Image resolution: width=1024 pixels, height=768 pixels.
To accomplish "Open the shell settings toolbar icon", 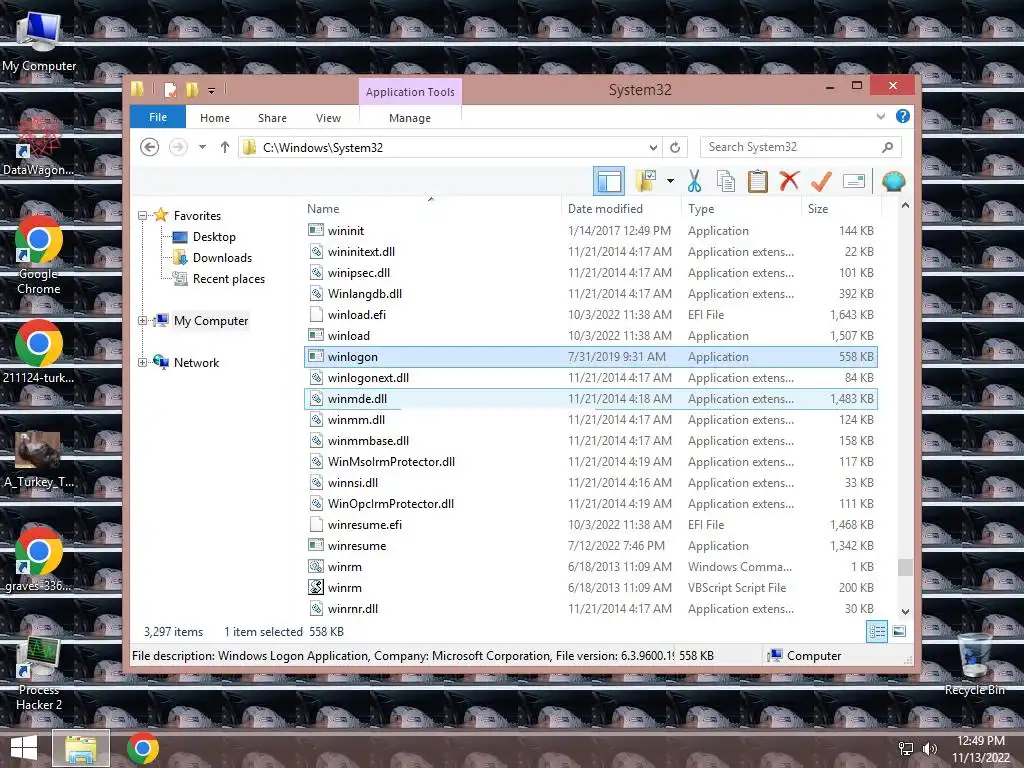I will tap(893, 181).
